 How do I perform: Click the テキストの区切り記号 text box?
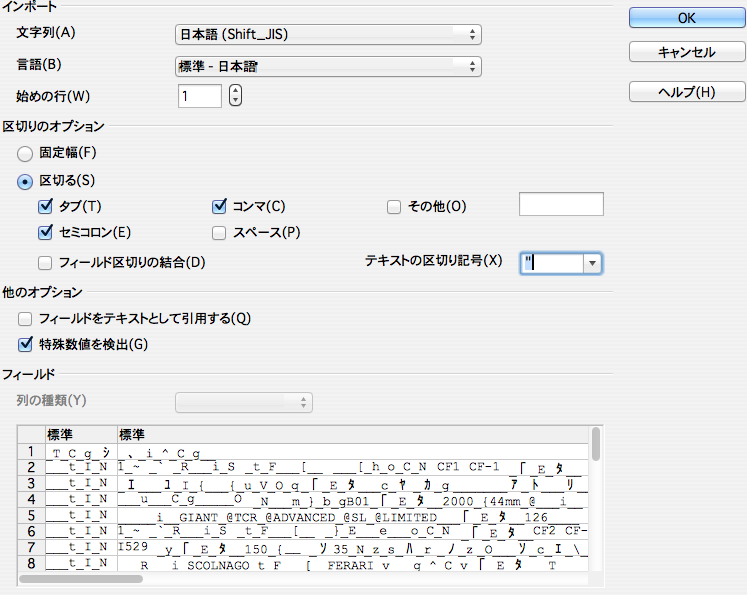[x=552, y=263]
